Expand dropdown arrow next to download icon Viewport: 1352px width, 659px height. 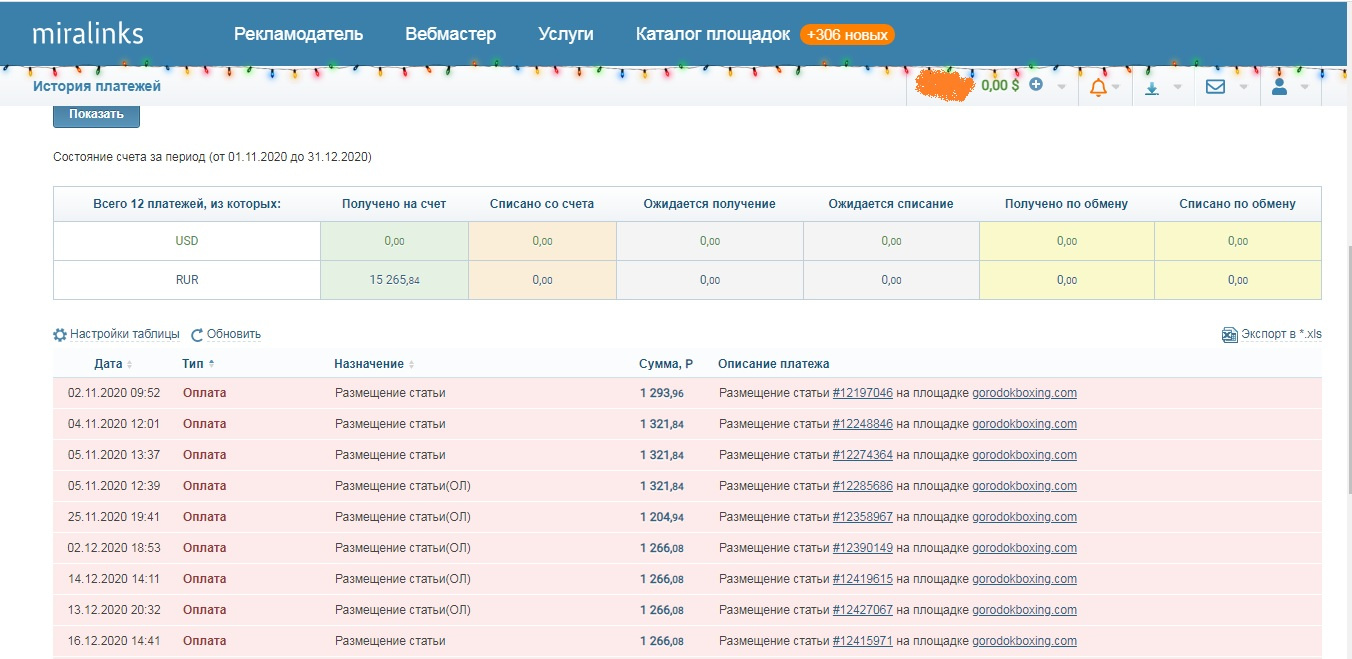click(x=1177, y=87)
